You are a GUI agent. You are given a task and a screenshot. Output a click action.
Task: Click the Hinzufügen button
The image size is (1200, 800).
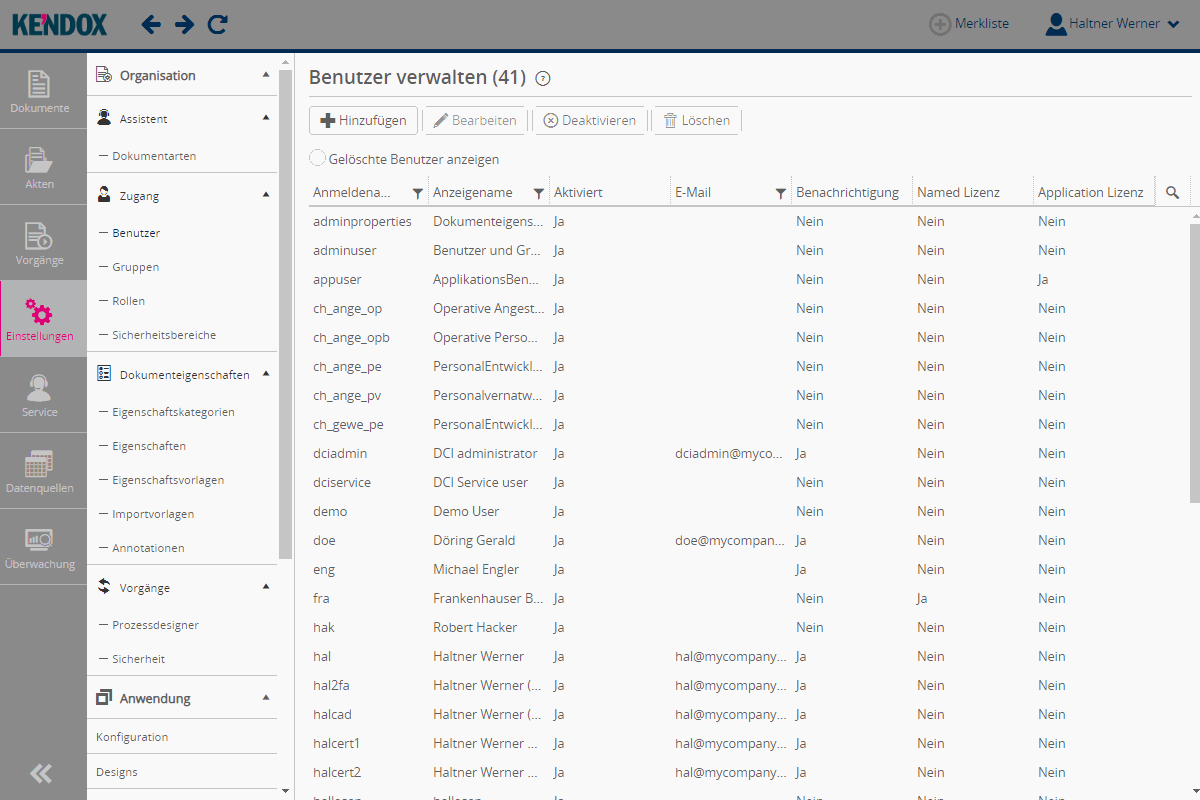click(x=364, y=121)
